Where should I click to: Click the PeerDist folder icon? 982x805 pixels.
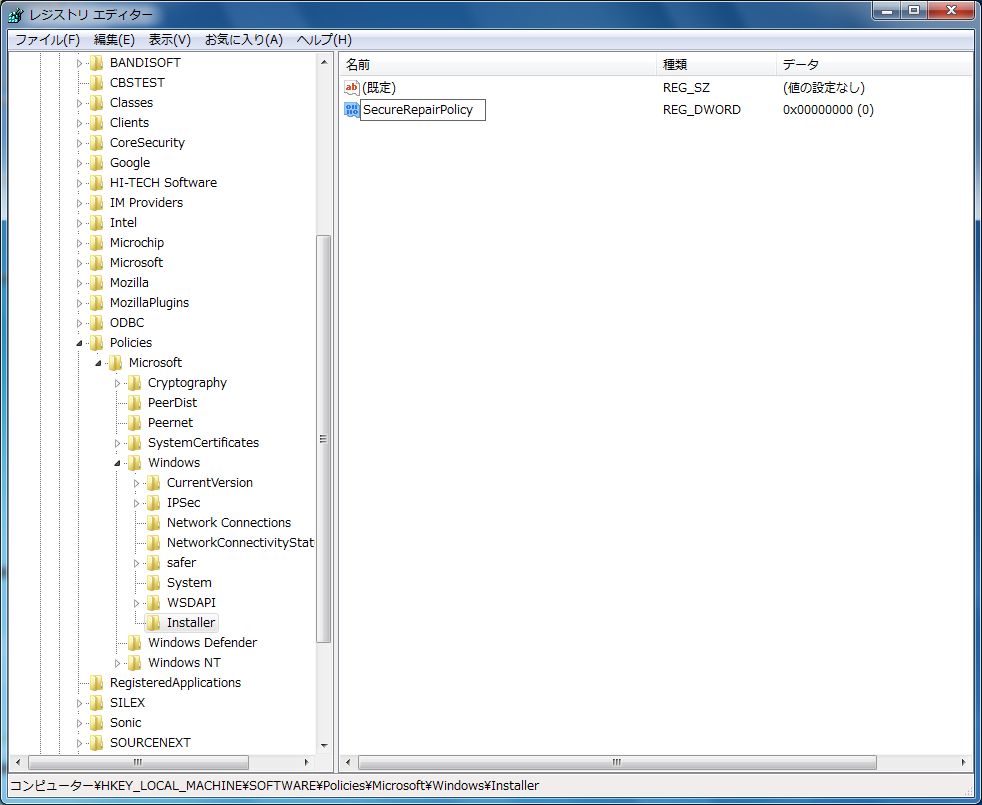135,403
